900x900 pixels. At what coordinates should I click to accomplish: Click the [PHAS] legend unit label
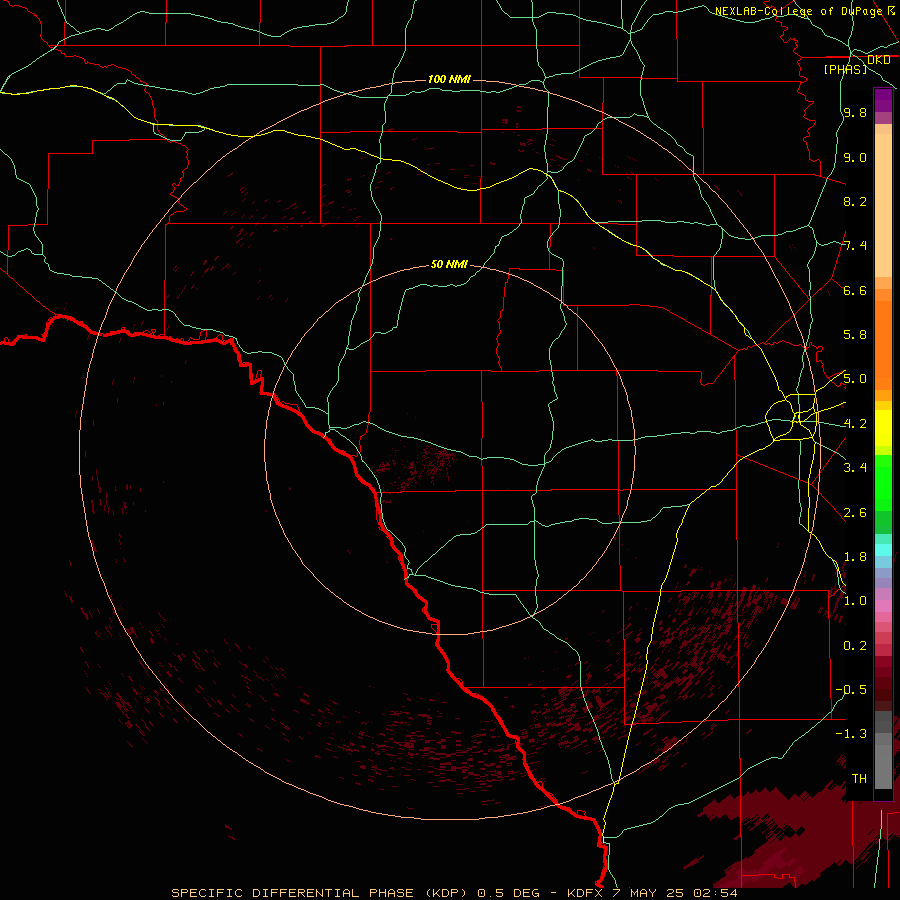coord(845,69)
